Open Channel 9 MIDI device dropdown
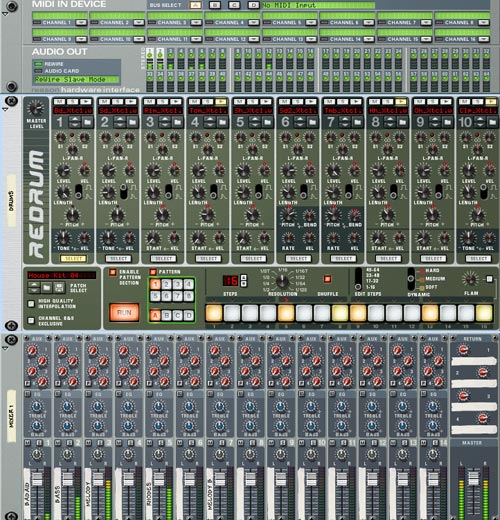This screenshot has height=520, width=500. (81, 39)
